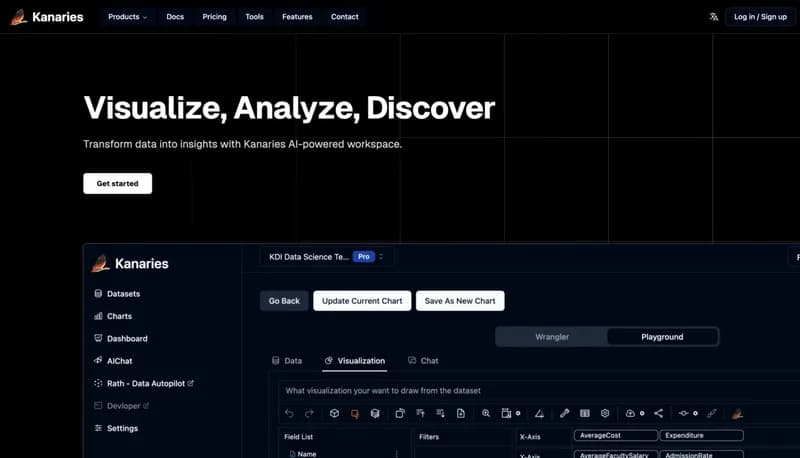The image size is (800, 458).
Task: Toggle the aggregation cube icon
Action: (334, 413)
